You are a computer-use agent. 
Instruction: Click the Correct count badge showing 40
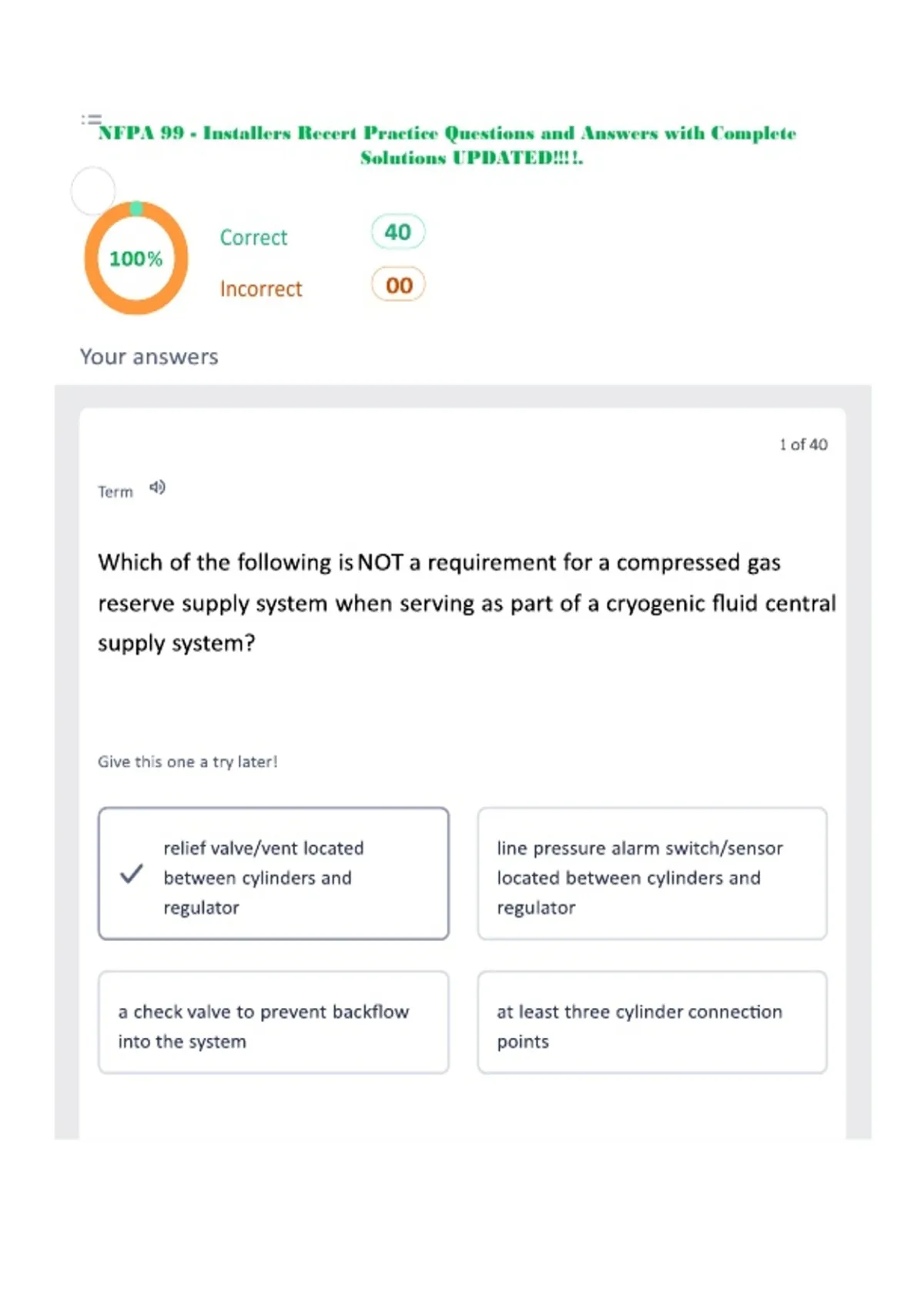[x=398, y=232]
